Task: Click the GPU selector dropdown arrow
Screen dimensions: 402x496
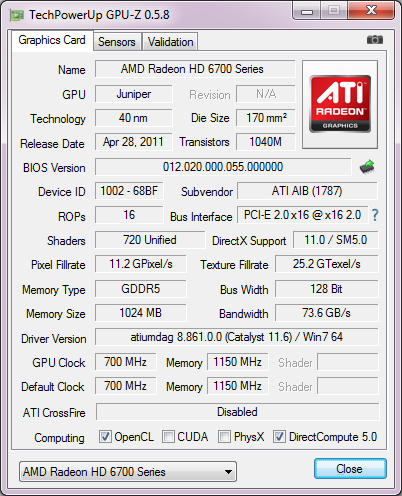Action: 228,472
